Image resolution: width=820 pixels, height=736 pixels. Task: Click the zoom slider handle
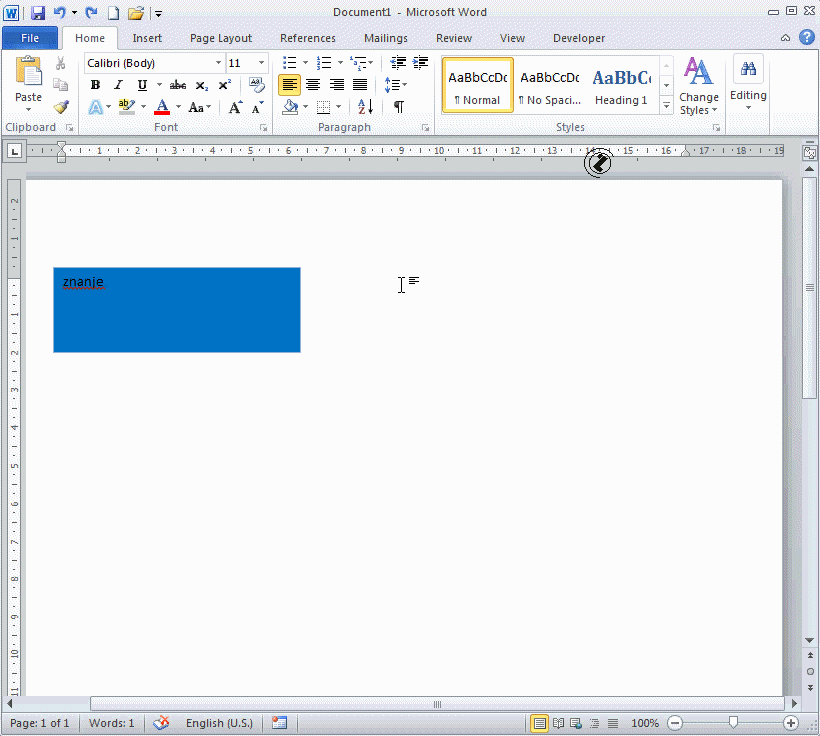click(x=733, y=722)
